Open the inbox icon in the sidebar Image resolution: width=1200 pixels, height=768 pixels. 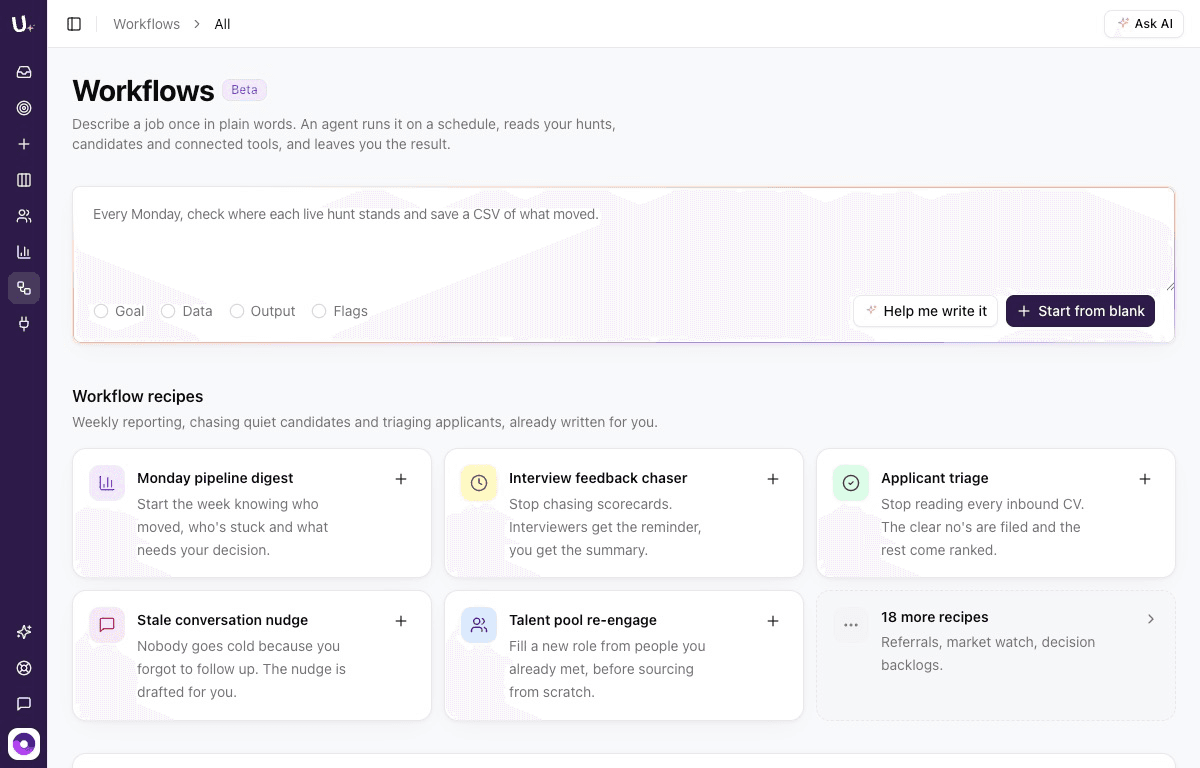pyautogui.click(x=24, y=72)
